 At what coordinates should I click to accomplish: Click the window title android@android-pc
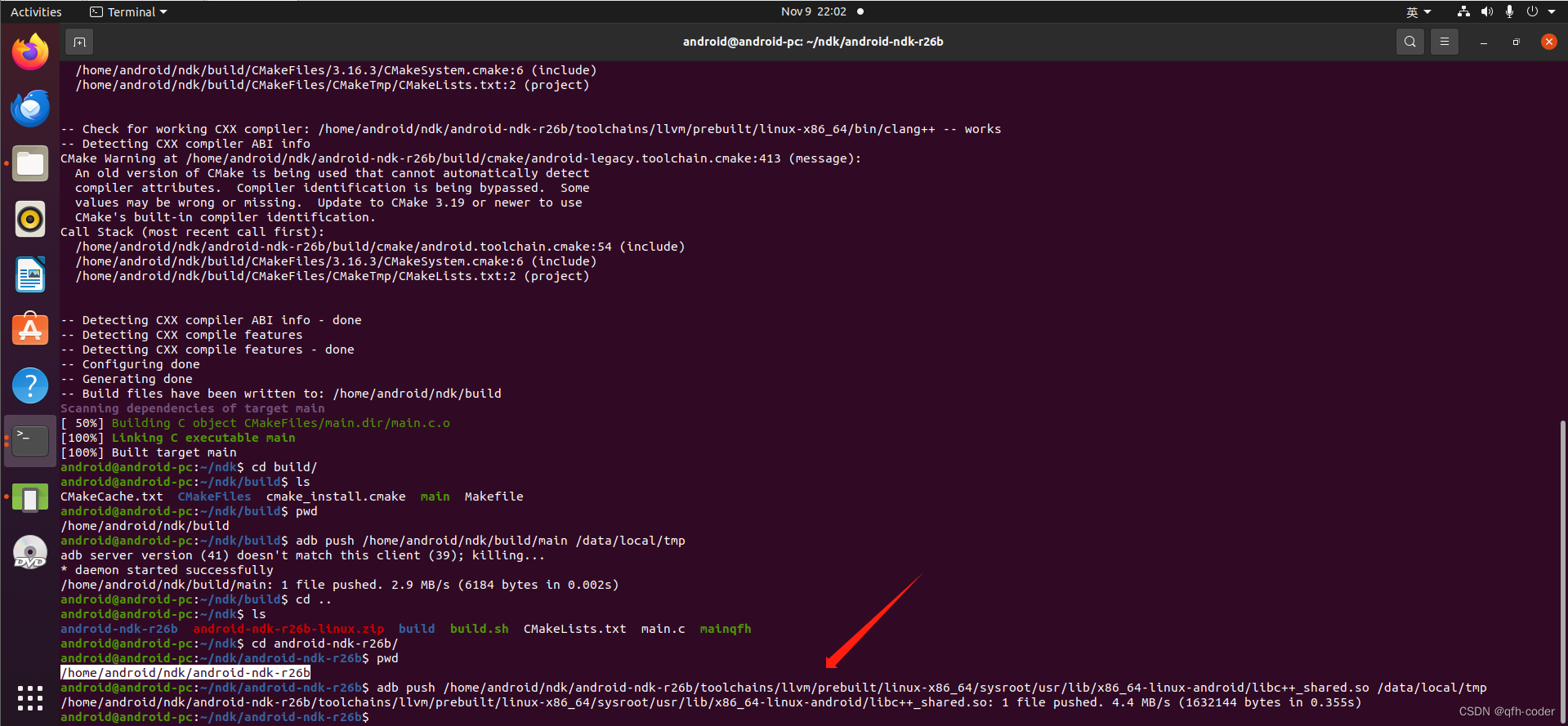point(813,42)
